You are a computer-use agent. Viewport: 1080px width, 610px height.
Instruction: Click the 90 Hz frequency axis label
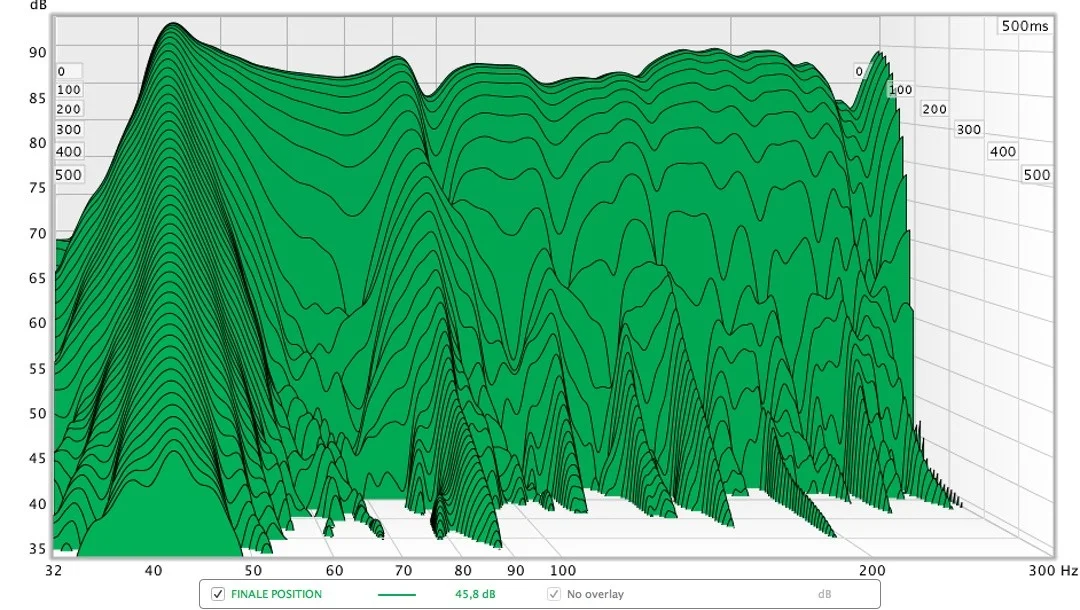coord(516,570)
